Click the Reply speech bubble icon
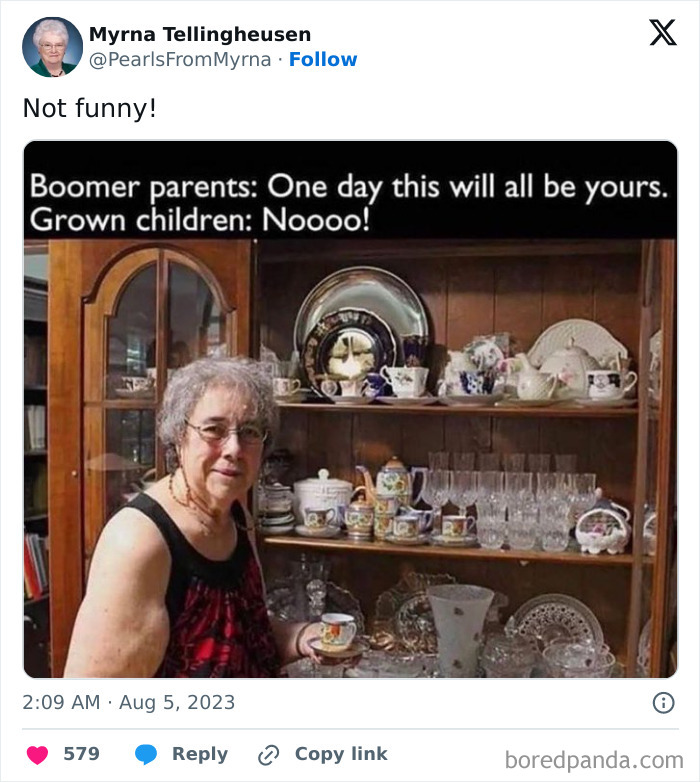This screenshot has height=782, width=700. pos(146,755)
